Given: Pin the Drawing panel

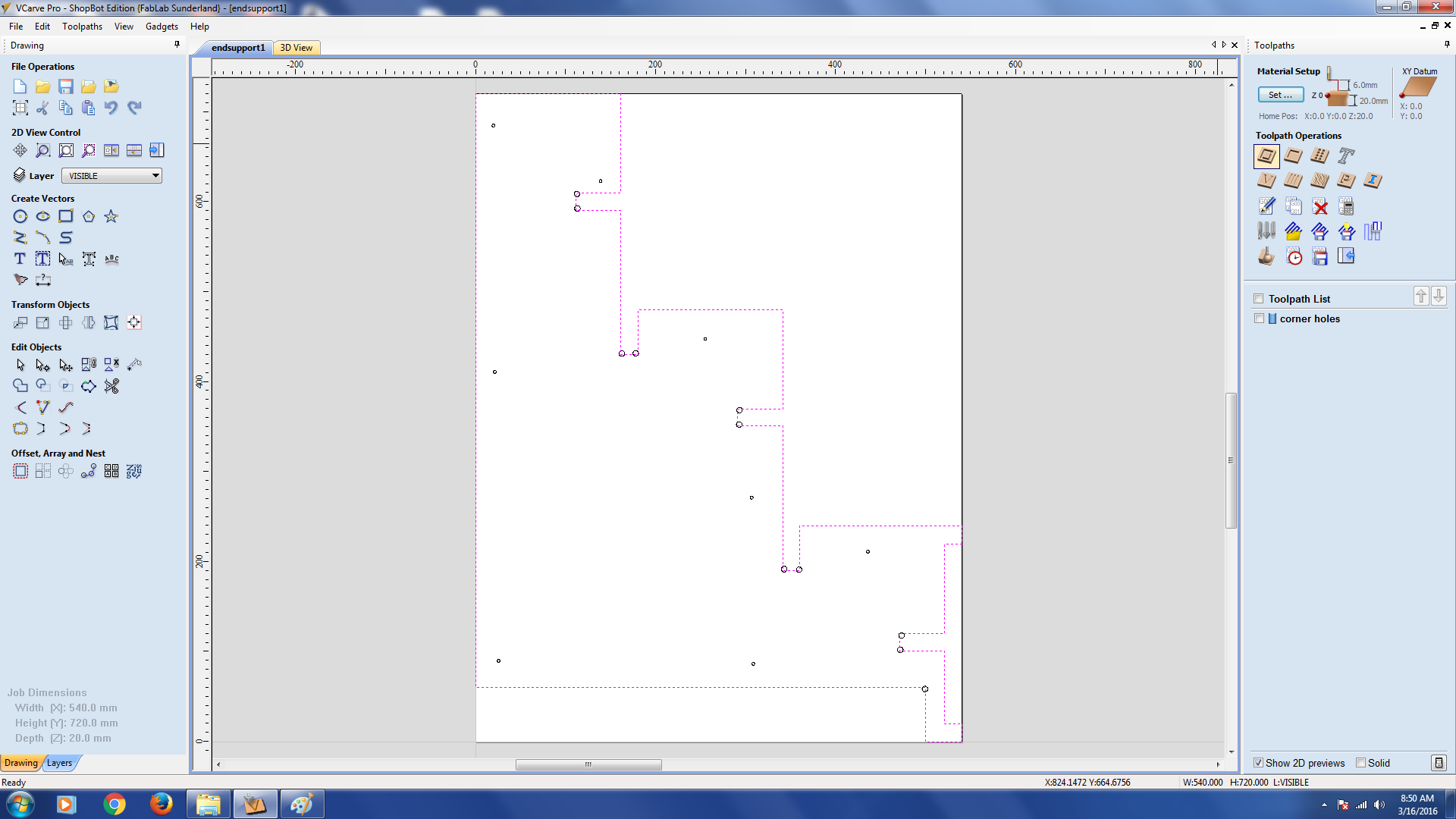Looking at the screenshot, I should [177, 45].
